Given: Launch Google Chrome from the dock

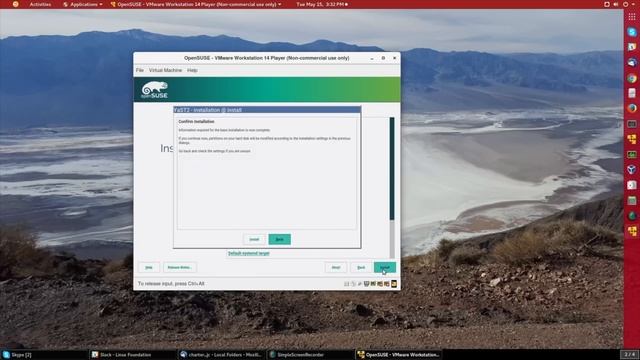Looking at the screenshot, I should (632, 78).
